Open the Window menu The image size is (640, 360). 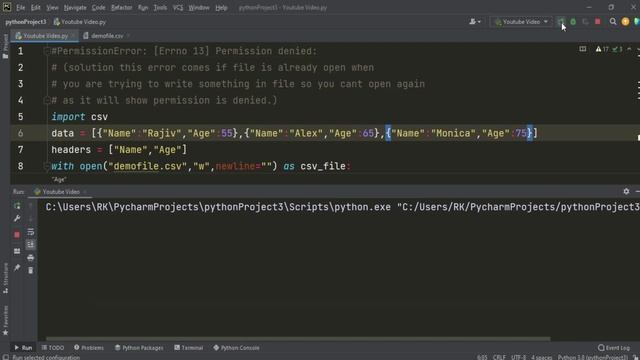(x=199, y=7)
